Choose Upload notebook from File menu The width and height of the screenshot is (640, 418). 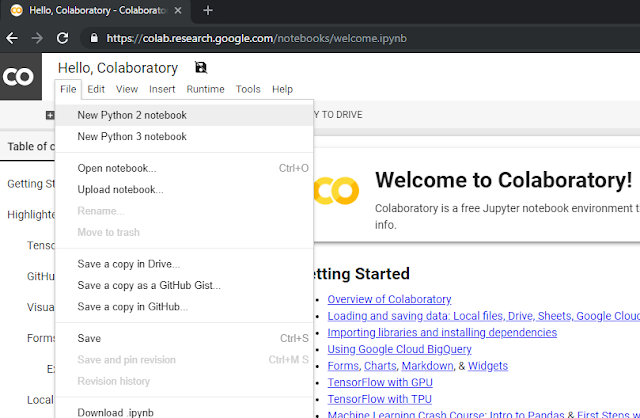[120, 189]
